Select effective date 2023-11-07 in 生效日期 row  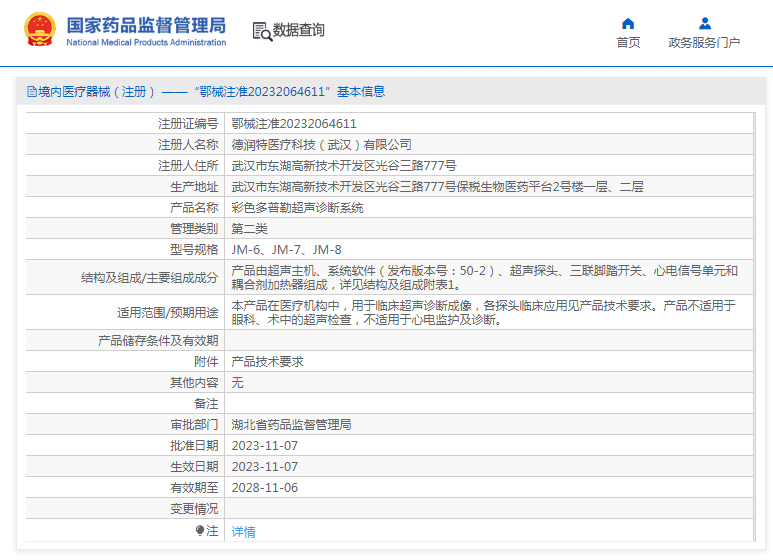click(265, 467)
